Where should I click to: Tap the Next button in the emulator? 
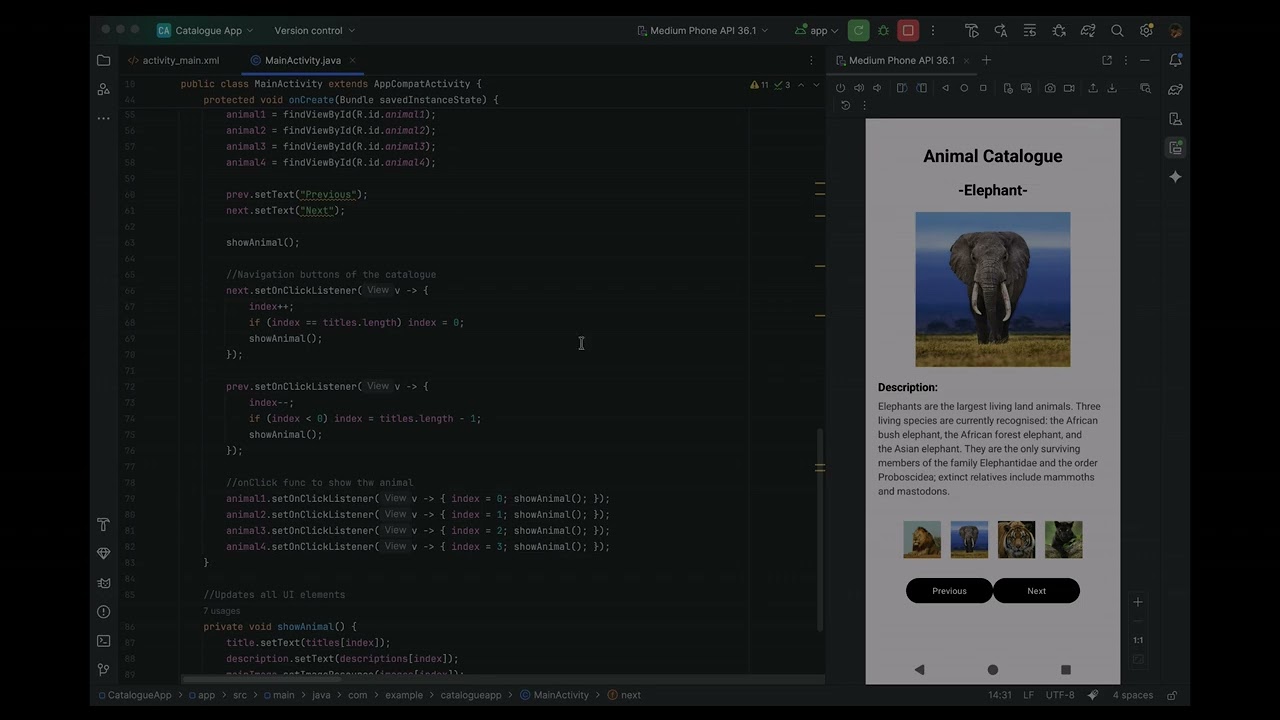tap(1036, 591)
